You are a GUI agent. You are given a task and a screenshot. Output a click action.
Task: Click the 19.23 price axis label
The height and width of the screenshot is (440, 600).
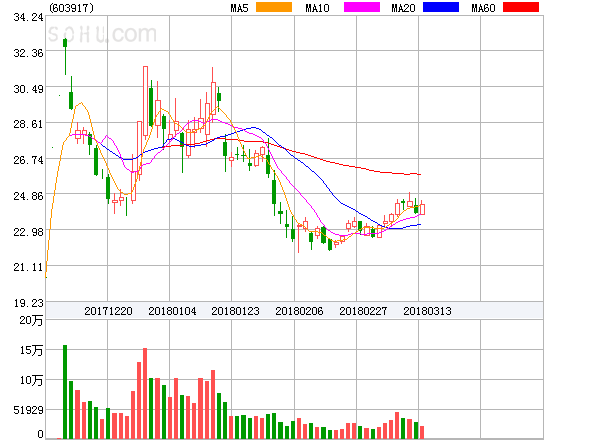[x=28, y=303]
